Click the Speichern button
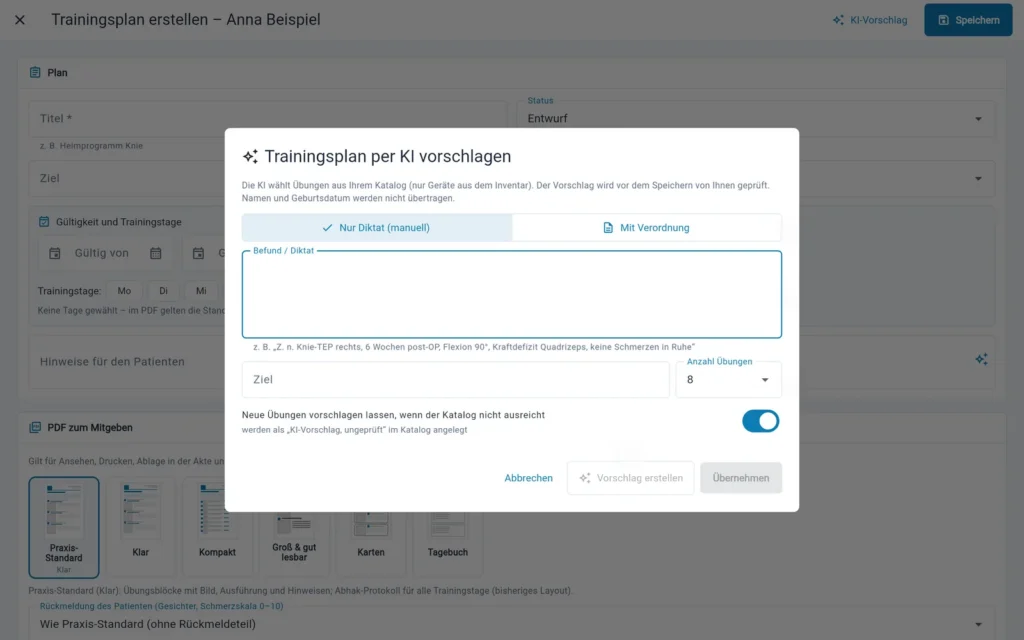1024x640 pixels. coord(968,20)
